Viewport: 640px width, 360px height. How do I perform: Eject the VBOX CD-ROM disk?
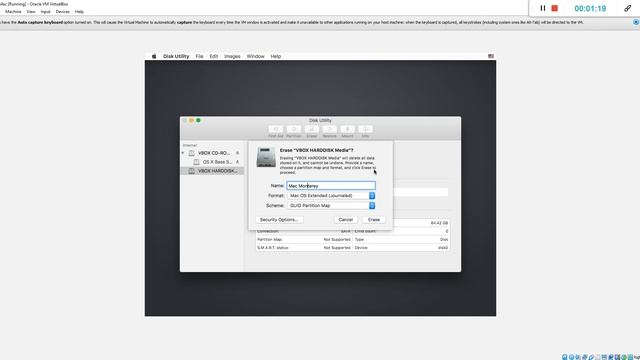point(238,153)
